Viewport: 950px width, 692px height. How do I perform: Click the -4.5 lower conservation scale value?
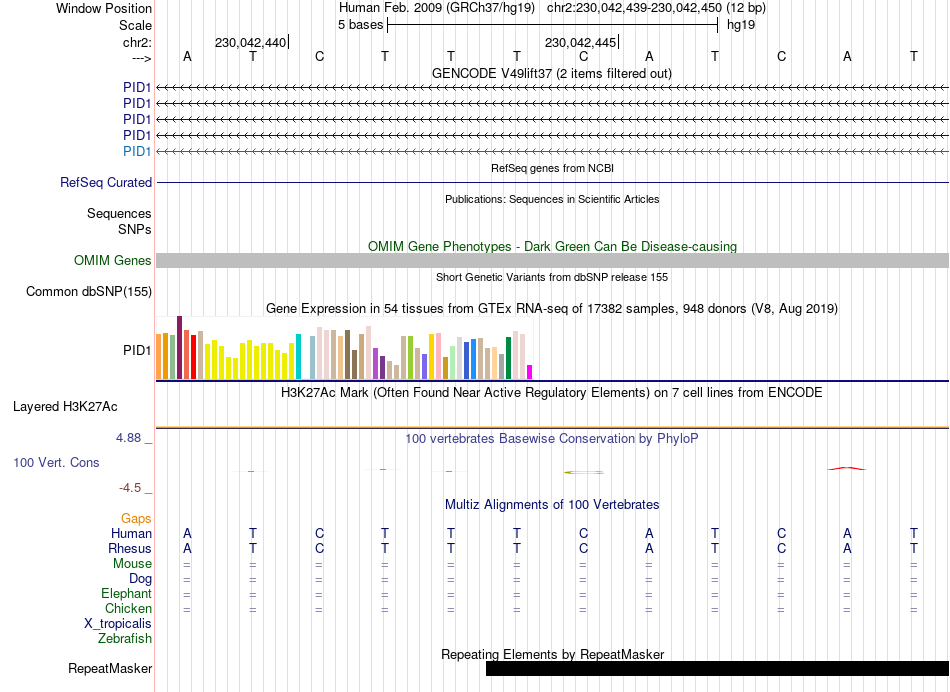coord(130,488)
